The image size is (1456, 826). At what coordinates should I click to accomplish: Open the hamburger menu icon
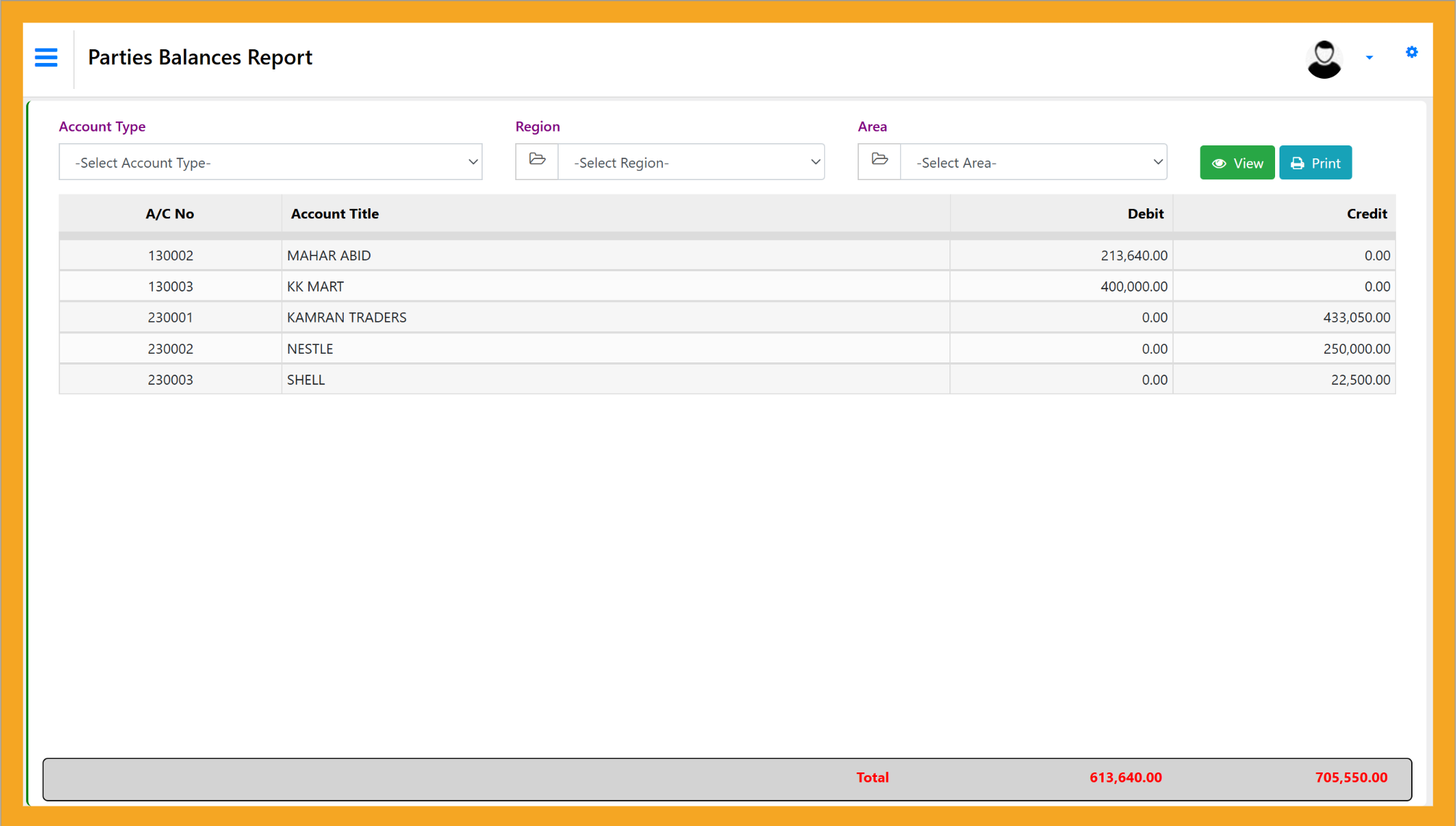click(x=46, y=57)
